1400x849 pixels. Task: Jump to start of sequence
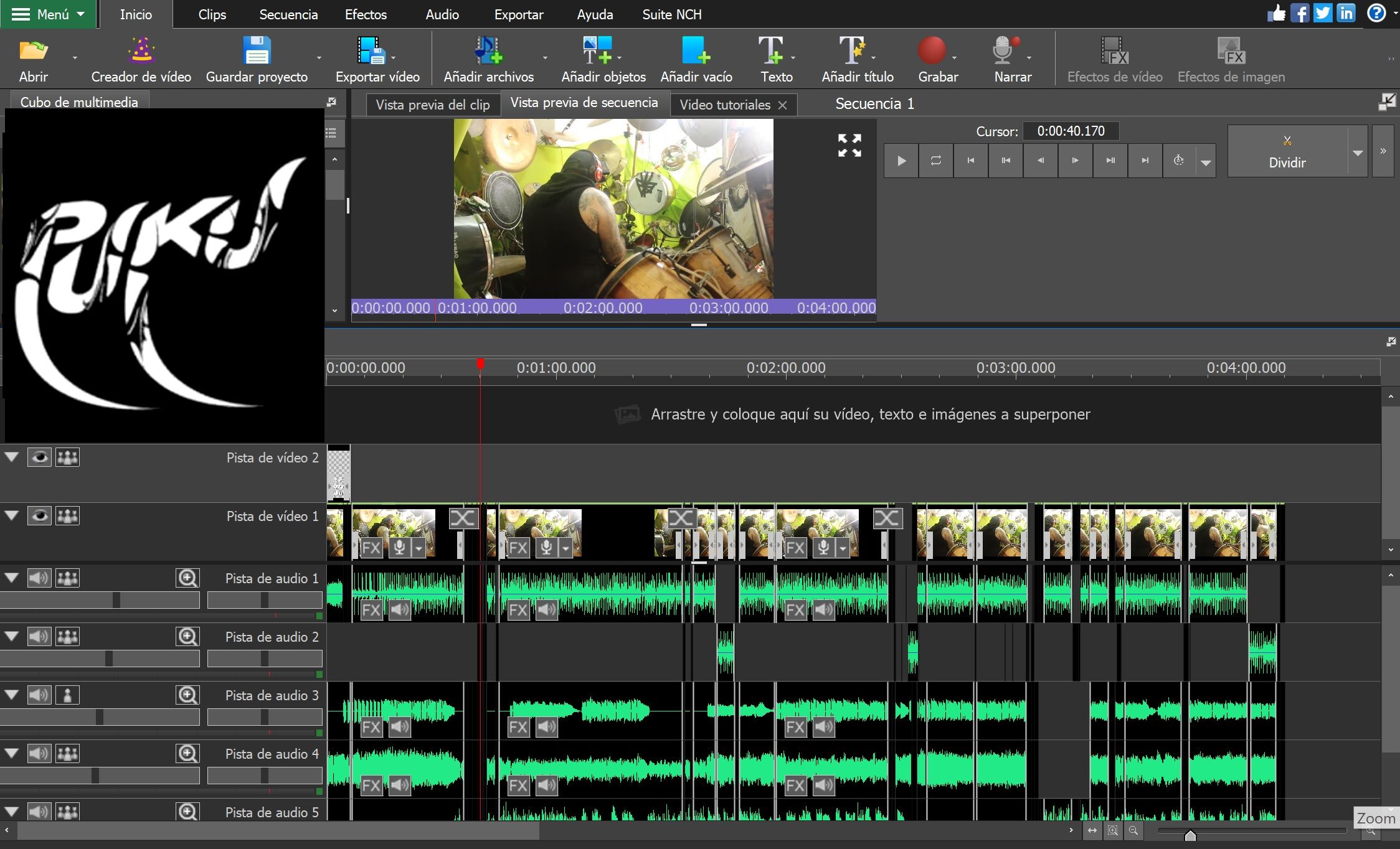tap(971, 161)
